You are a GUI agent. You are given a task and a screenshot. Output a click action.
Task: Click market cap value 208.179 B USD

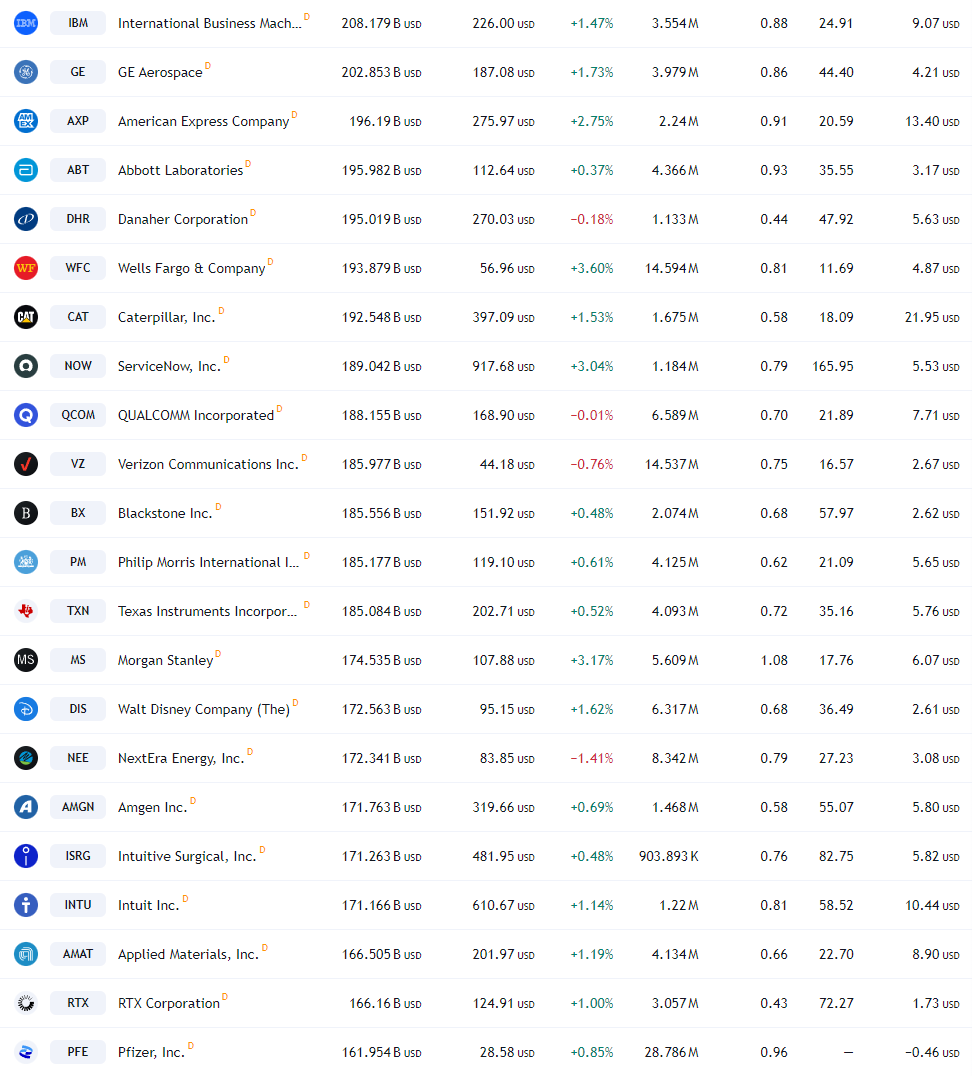[x=381, y=23]
